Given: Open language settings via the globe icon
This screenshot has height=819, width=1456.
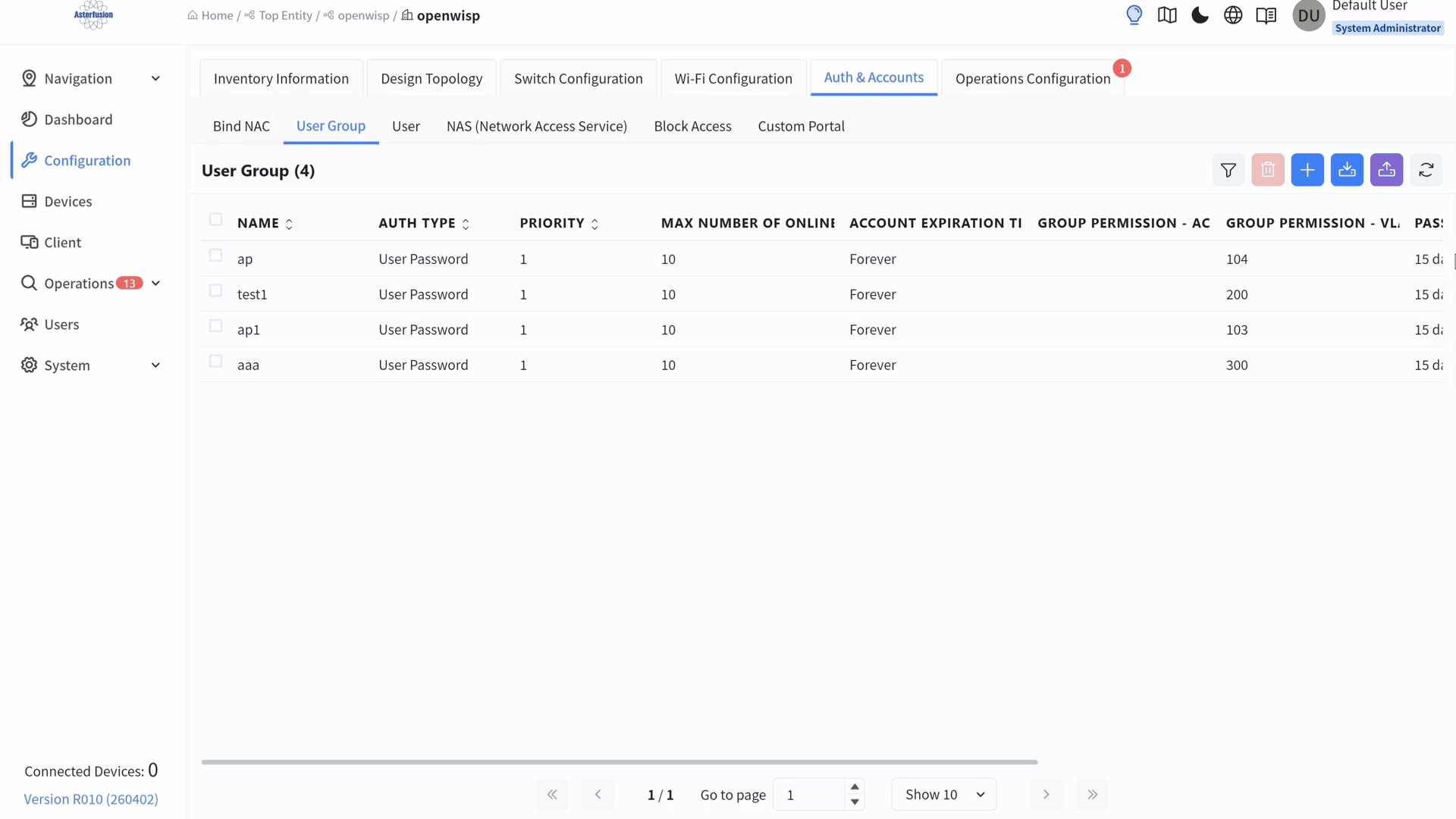Looking at the screenshot, I should pyautogui.click(x=1233, y=15).
